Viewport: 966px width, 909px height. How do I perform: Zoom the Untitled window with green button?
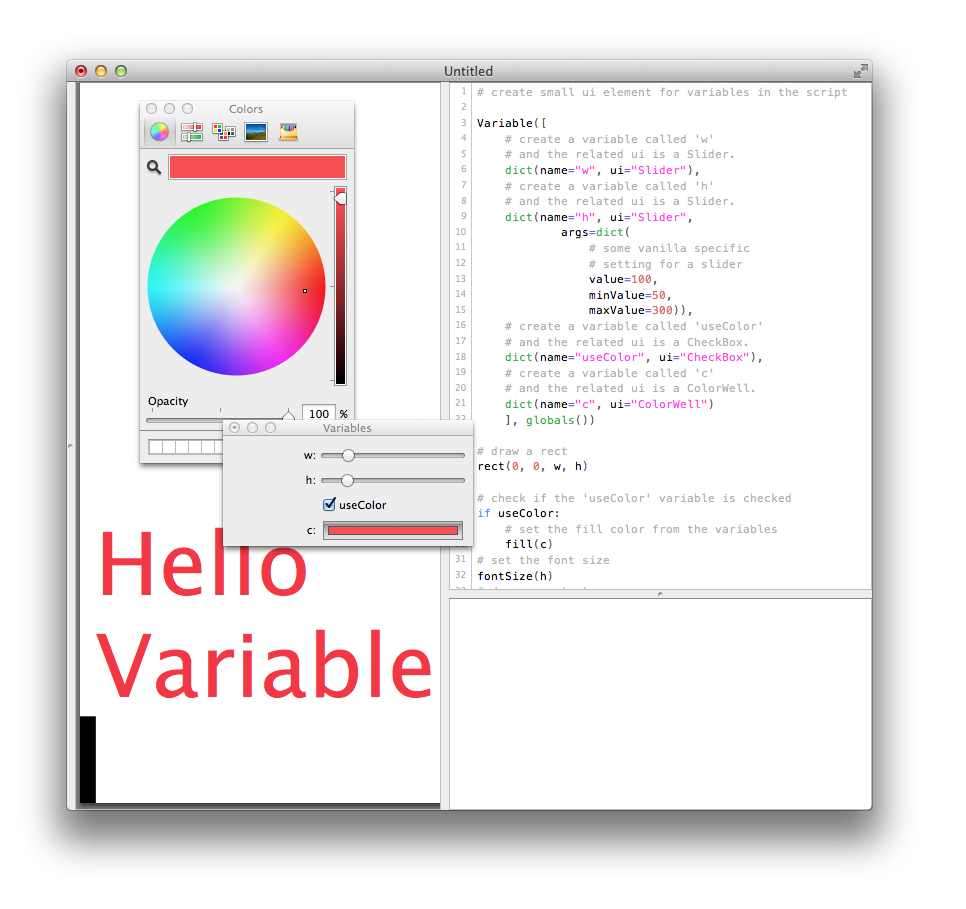[121, 71]
